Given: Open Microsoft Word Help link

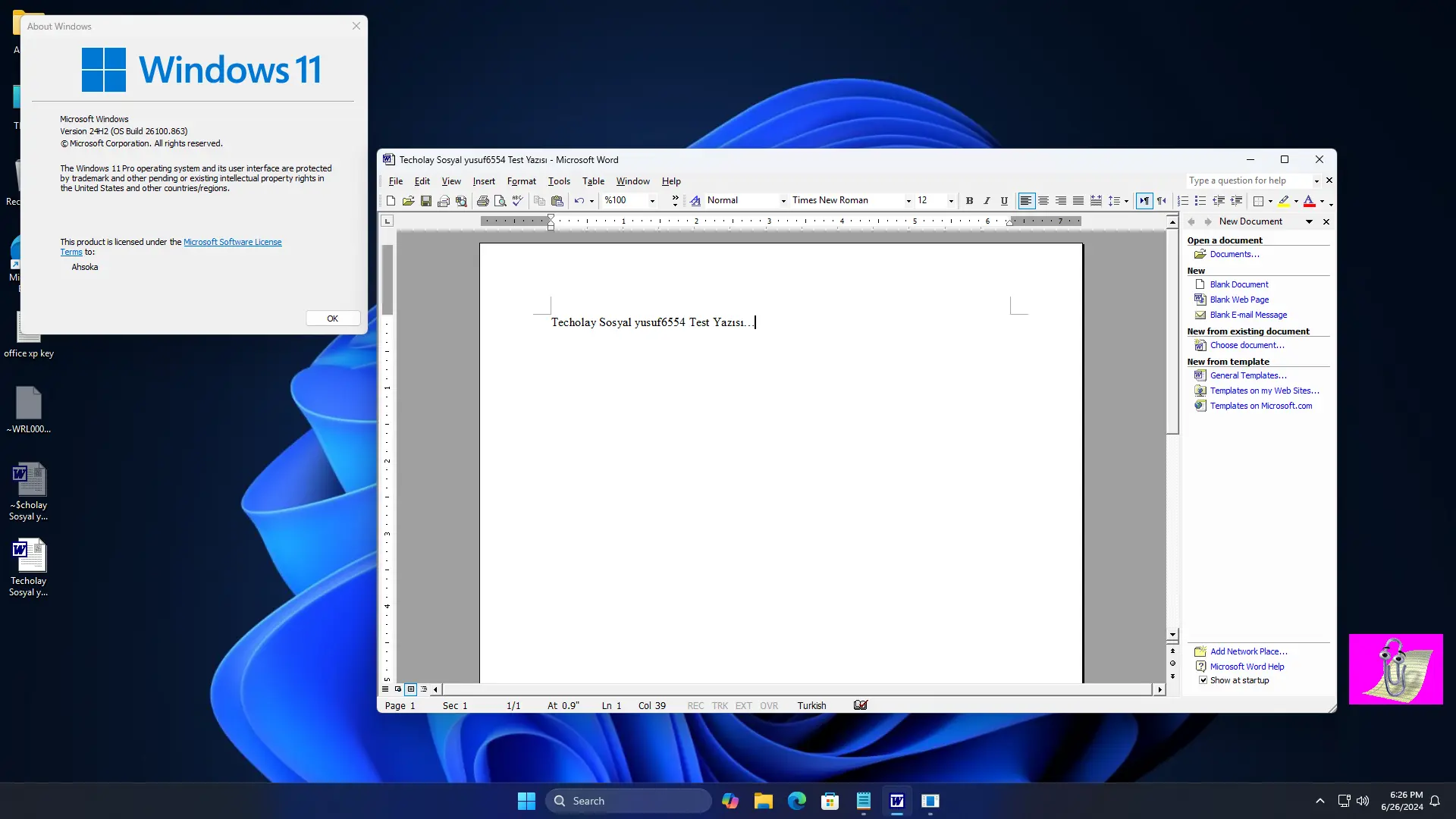Looking at the screenshot, I should coord(1247,667).
